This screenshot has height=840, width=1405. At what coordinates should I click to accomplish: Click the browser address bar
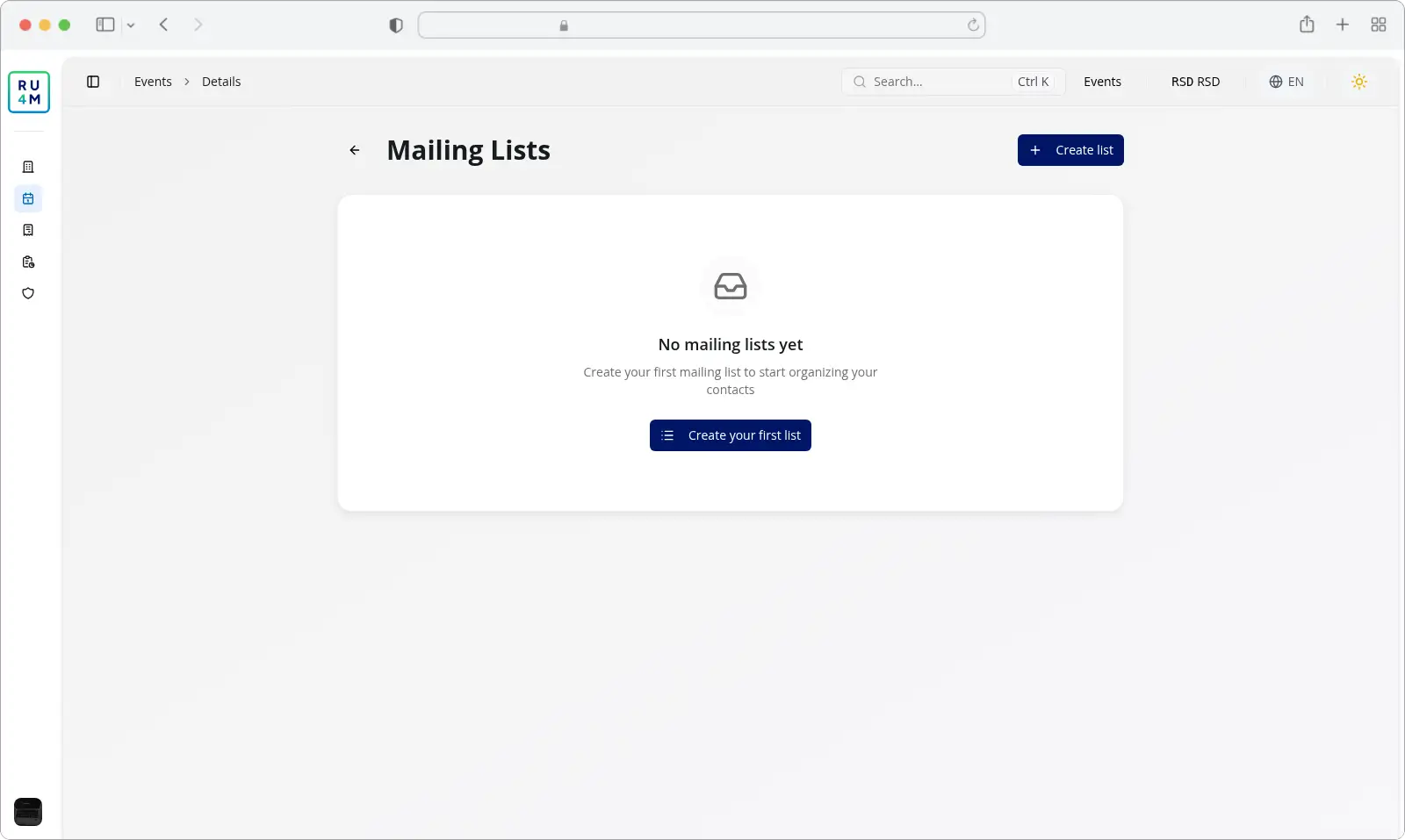[702, 25]
